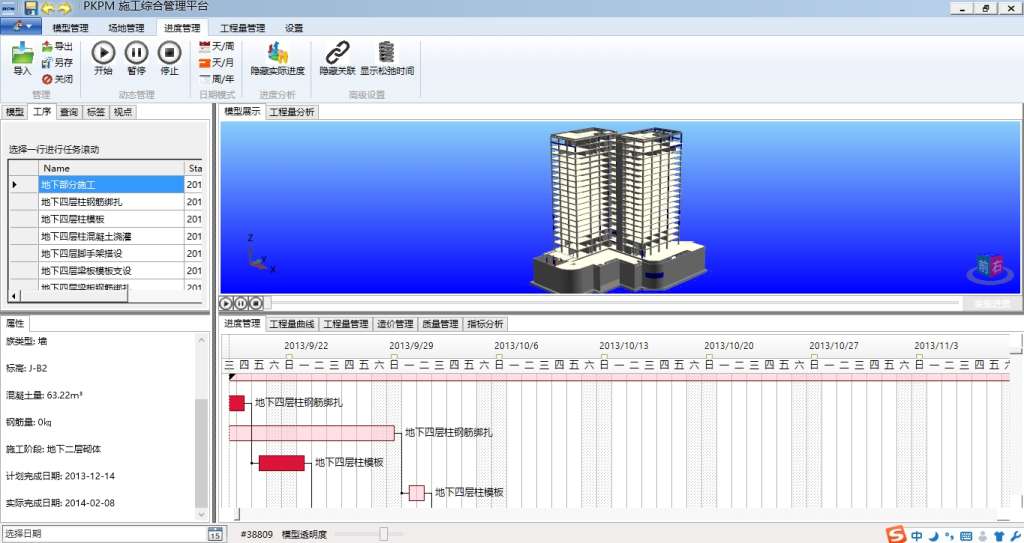Screen dimensions: 1024x543
Task: Switch to 视点 left panel tab
Action: [x=123, y=112]
